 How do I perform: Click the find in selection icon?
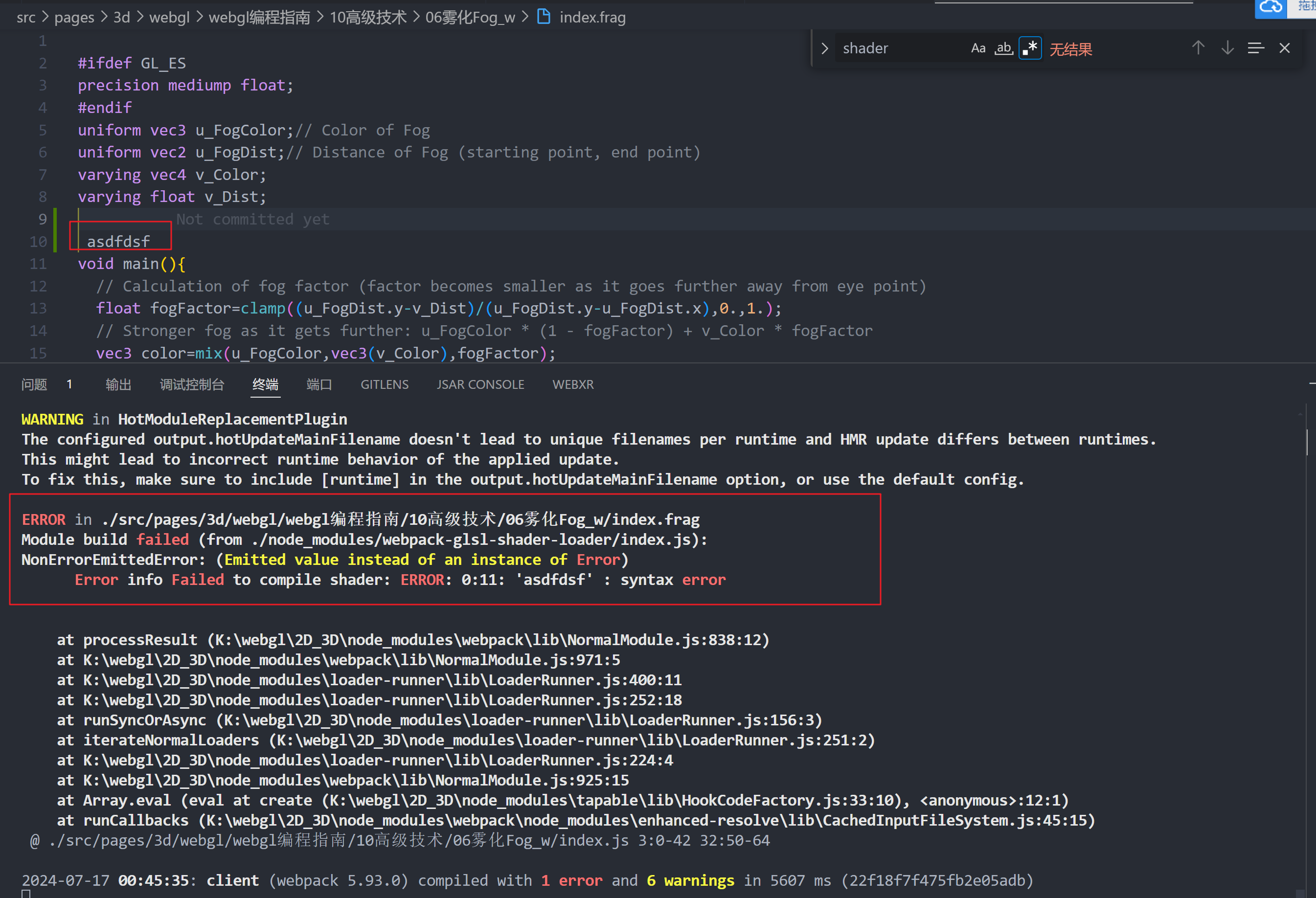[1255, 49]
